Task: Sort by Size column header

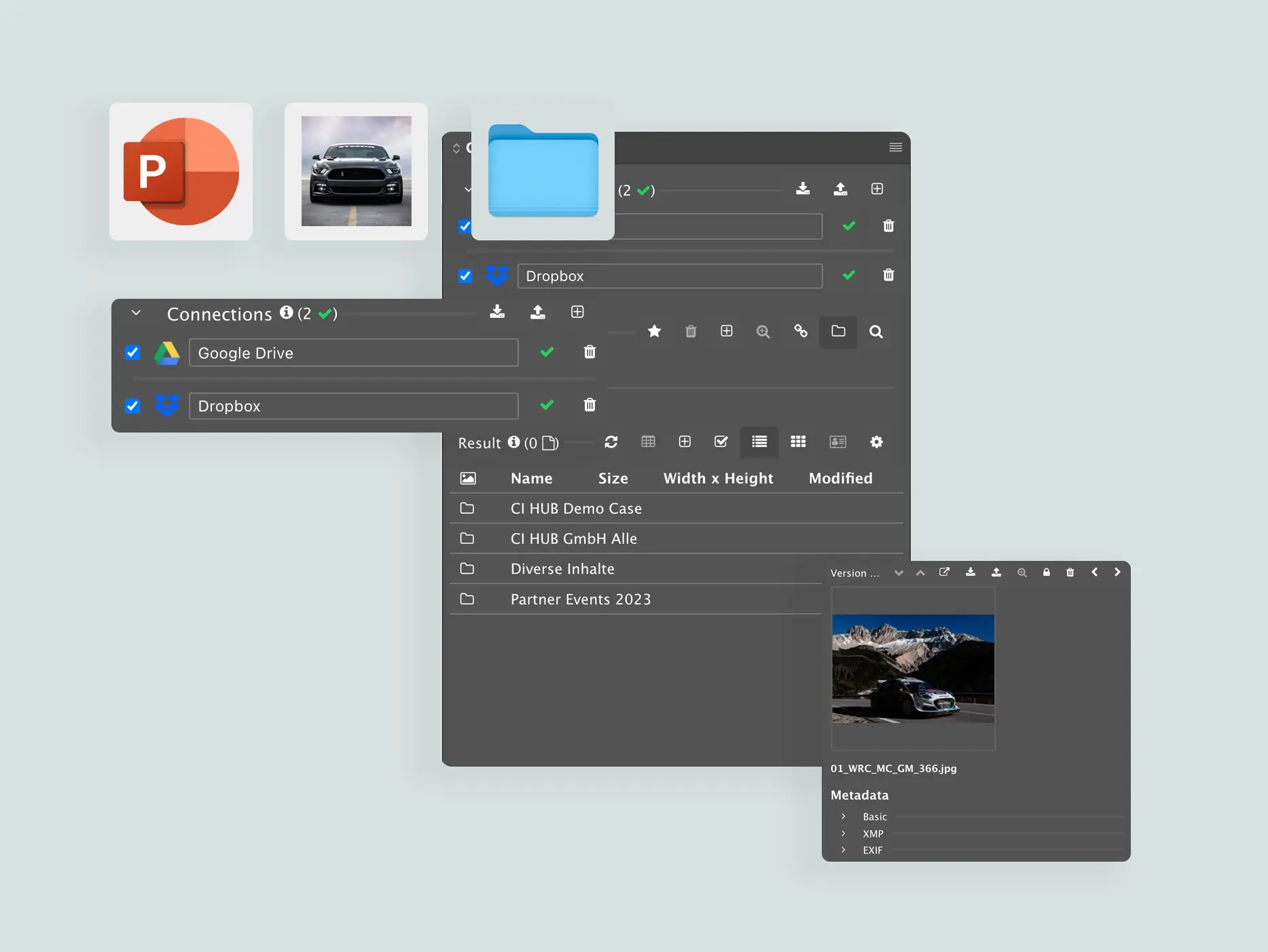Action: click(x=613, y=478)
